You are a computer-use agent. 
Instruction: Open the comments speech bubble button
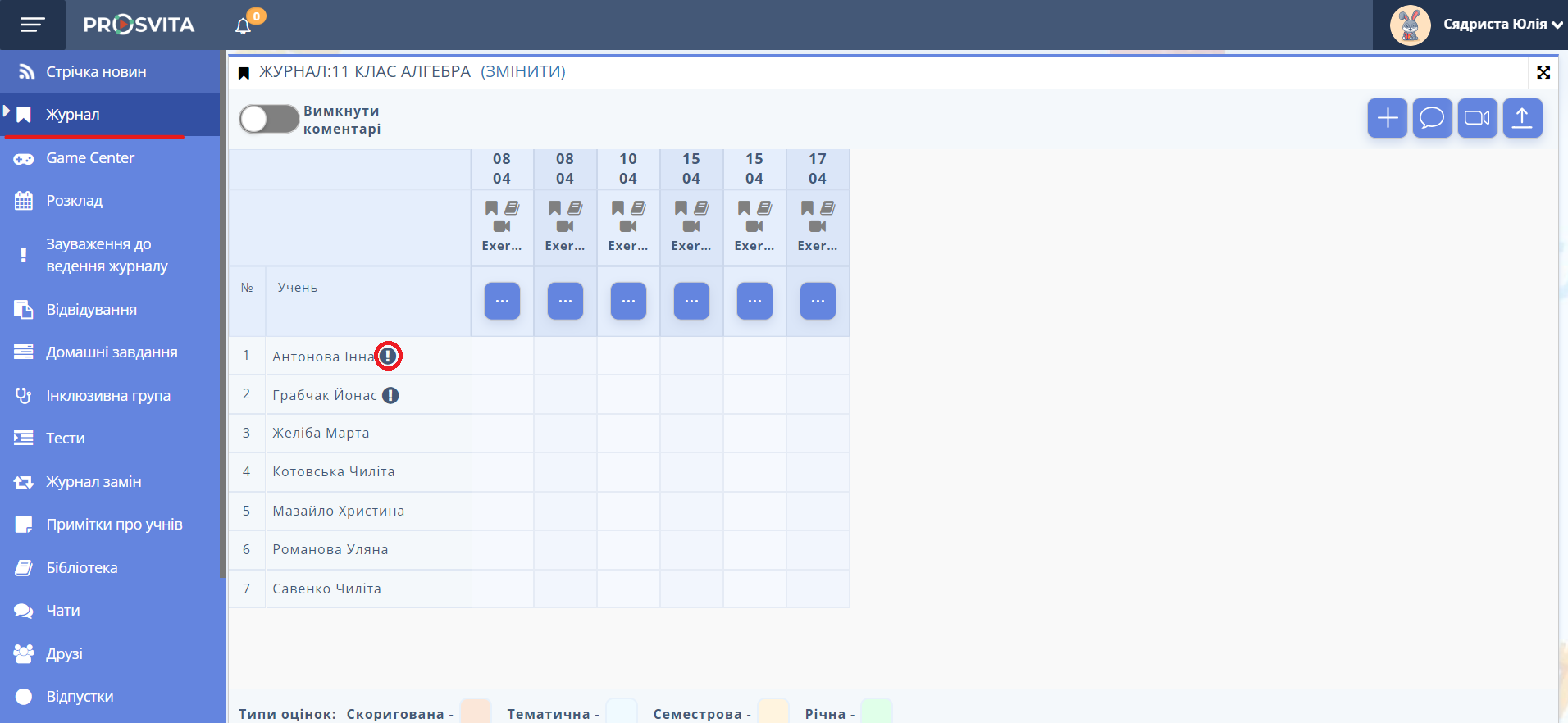(x=1432, y=118)
